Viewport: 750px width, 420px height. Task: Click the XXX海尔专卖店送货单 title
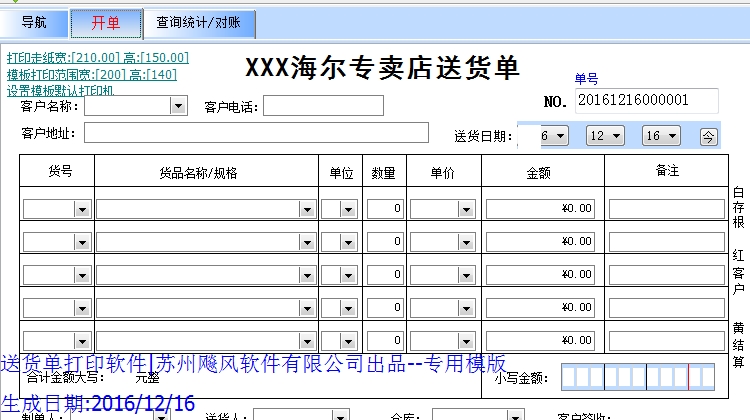pyautogui.click(x=383, y=68)
